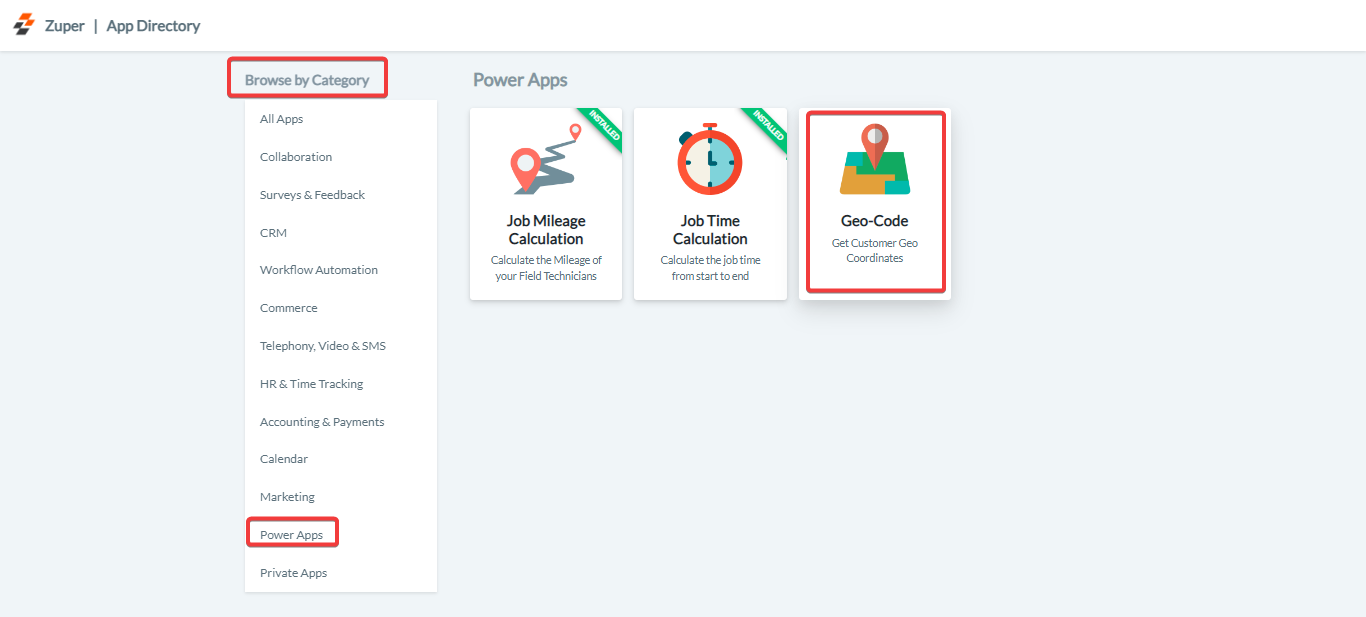
Task: Go to the Commerce category
Action: pyautogui.click(x=288, y=308)
